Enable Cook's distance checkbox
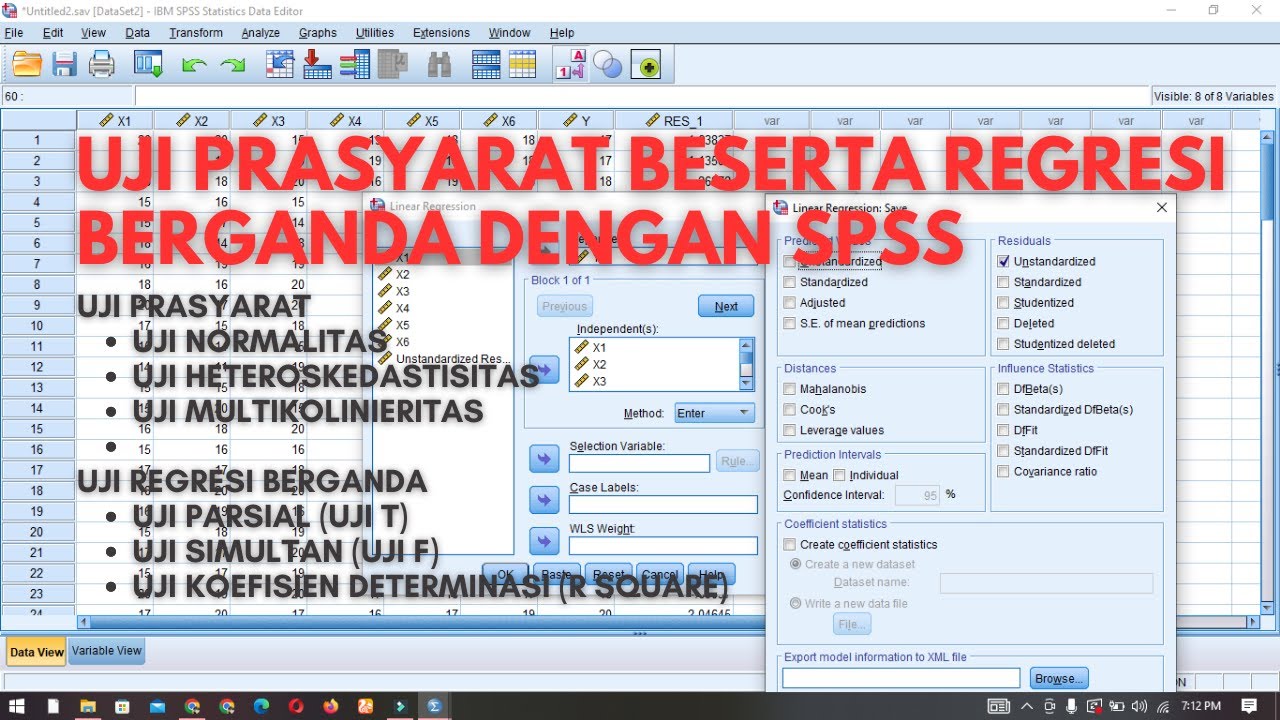The height and width of the screenshot is (720, 1280). click(x=790, y=409)
